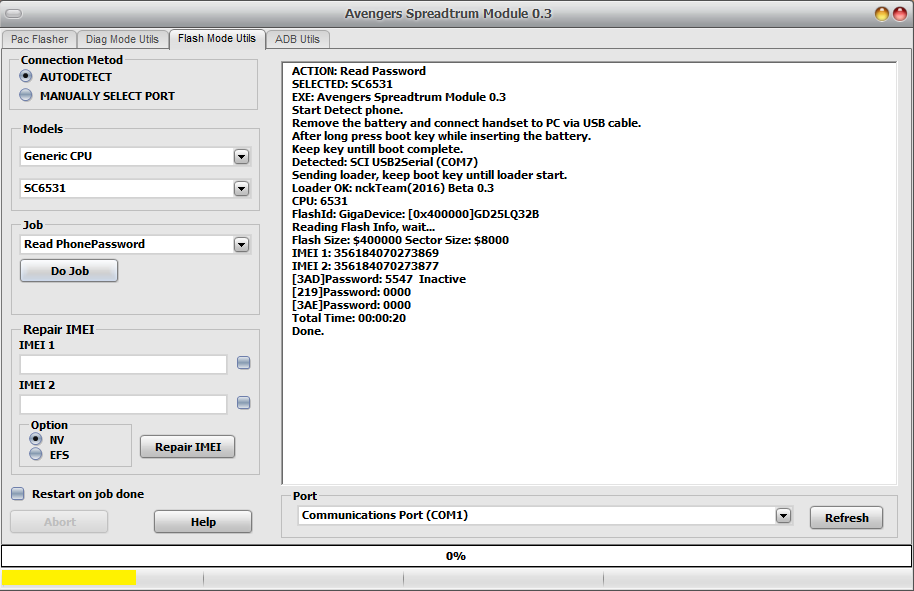This screenshot has width=914, height=591.
Task: Expand the Communications Port (COM1) dropdown
Action: point(783,515)
